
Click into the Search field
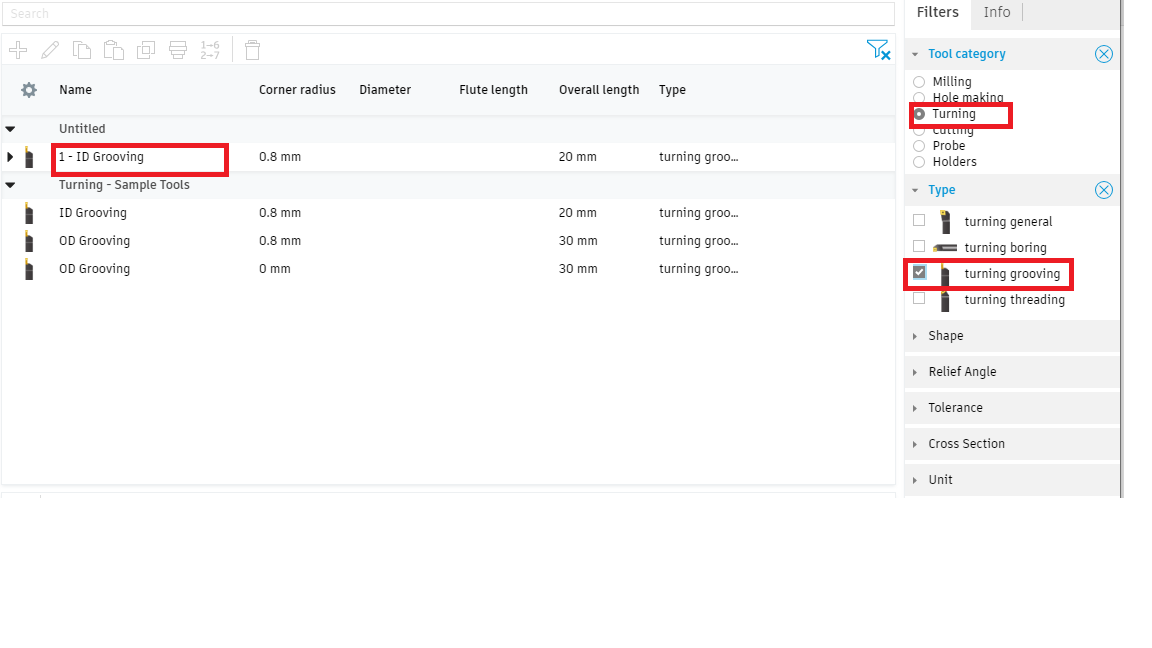pos(448,14)
